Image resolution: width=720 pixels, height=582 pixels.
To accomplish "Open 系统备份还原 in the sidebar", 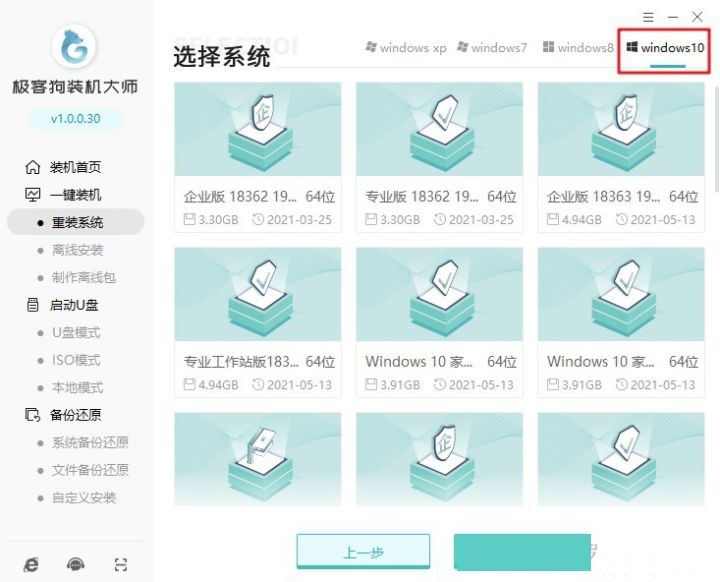I will (x=90, y=442).
